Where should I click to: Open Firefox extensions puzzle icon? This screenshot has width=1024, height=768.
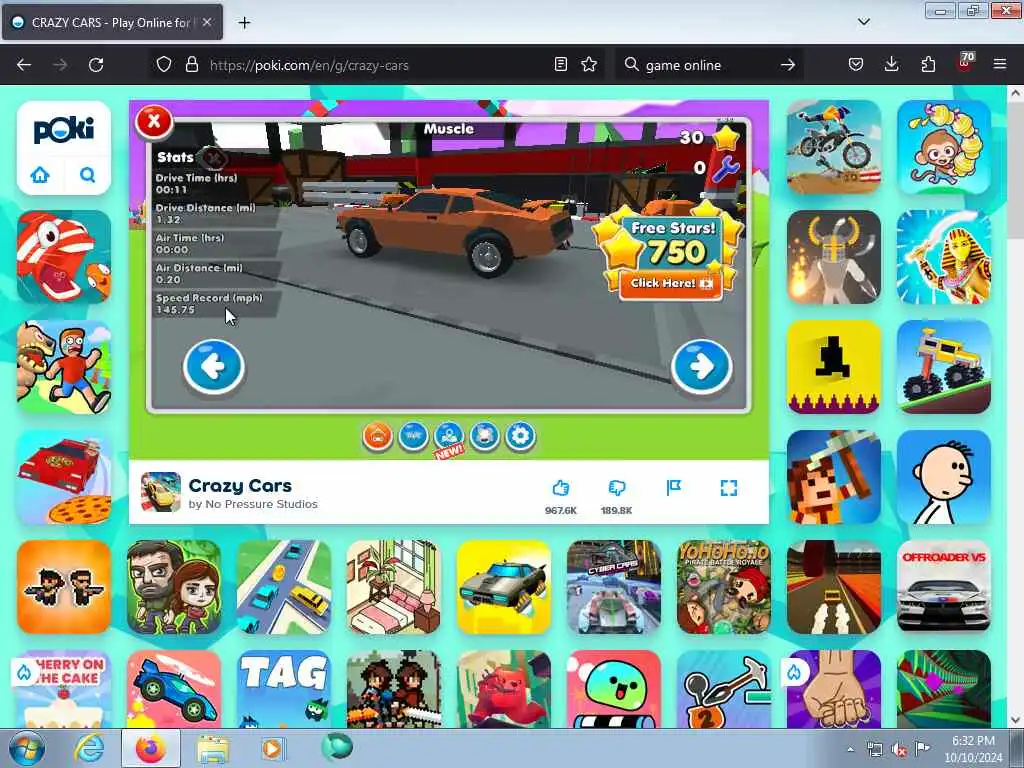928,64
